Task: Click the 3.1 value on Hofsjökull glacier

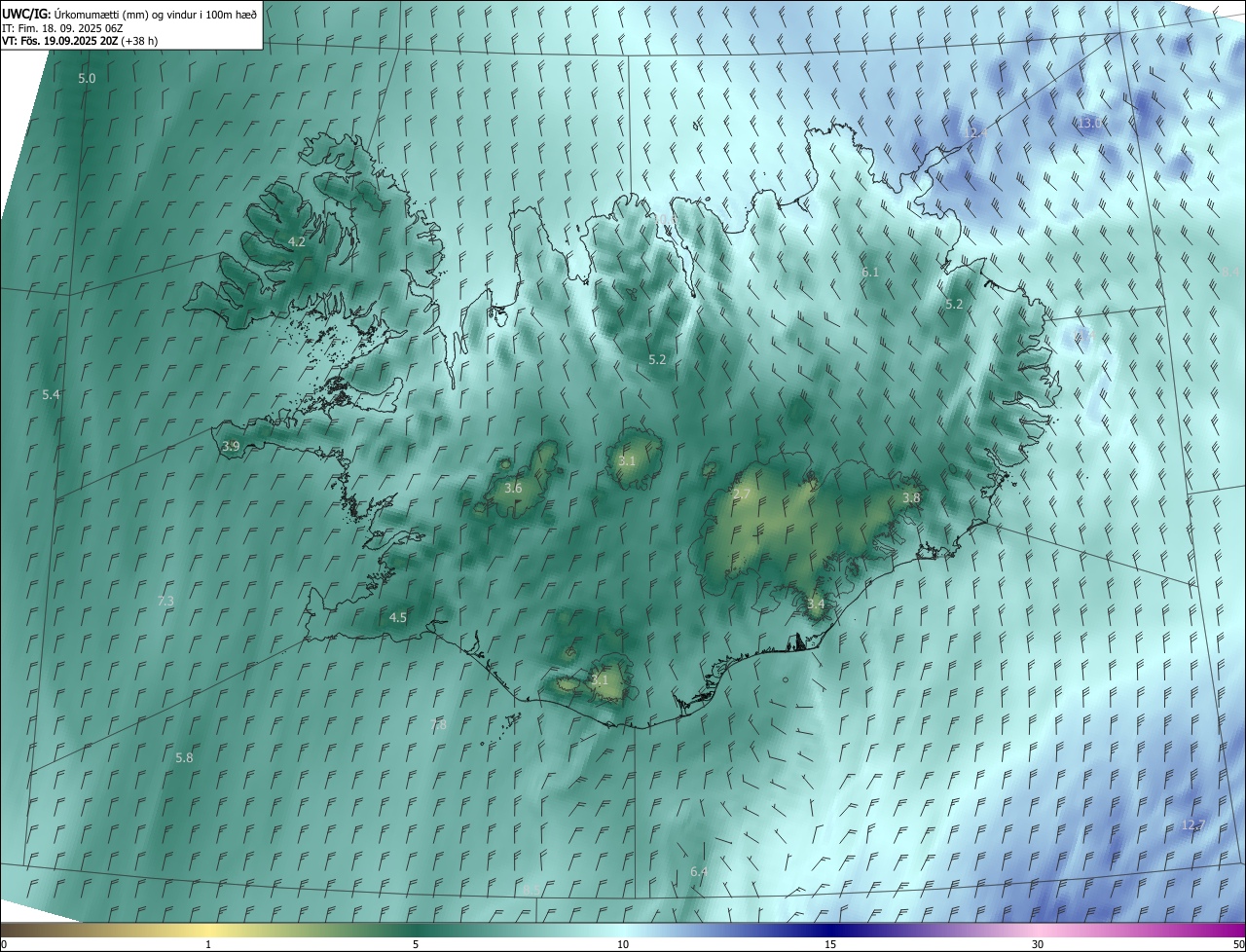Action: 627,460
